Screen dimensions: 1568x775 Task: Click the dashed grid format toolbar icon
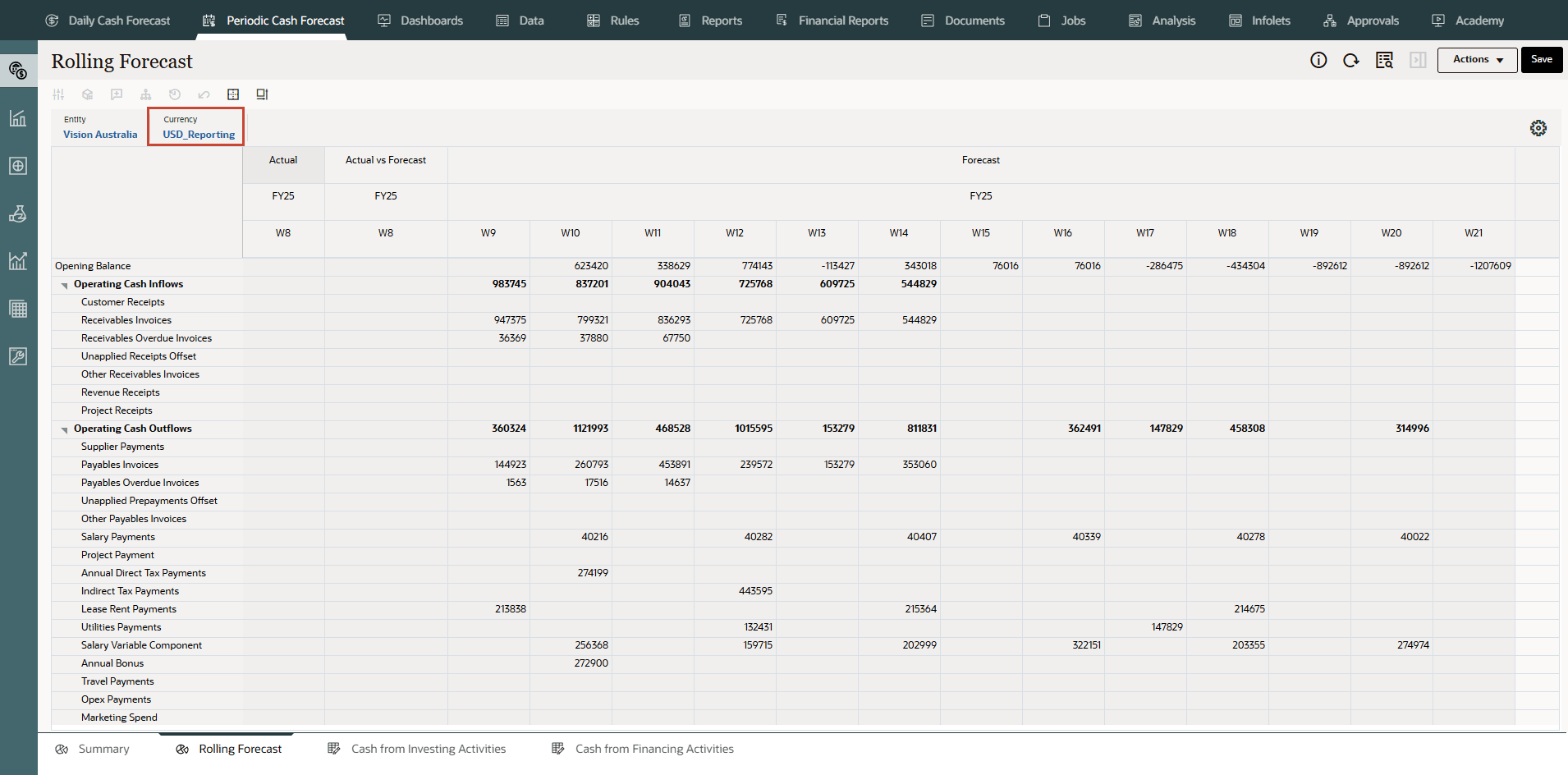click(x=233, y=94)
